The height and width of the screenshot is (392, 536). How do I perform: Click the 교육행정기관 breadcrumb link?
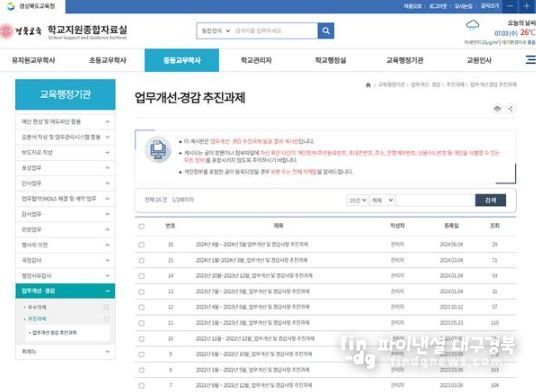391,85
